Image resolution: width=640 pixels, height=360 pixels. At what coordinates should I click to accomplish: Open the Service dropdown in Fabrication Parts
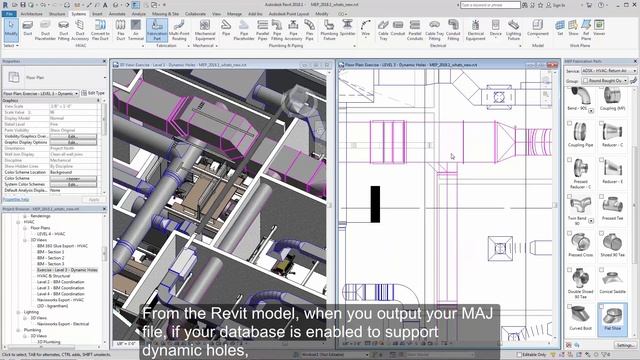609,71
